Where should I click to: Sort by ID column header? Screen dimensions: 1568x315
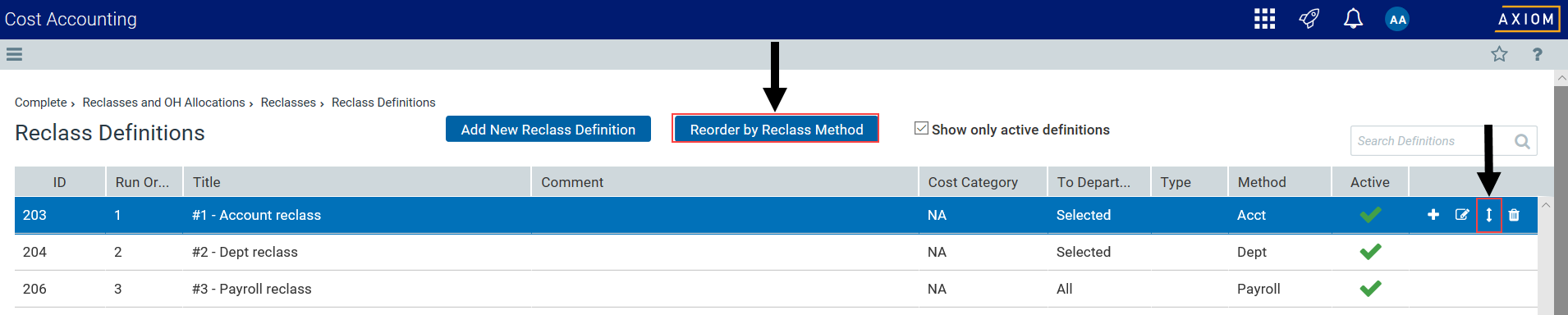pyautogui.click(x=60, y=182)
